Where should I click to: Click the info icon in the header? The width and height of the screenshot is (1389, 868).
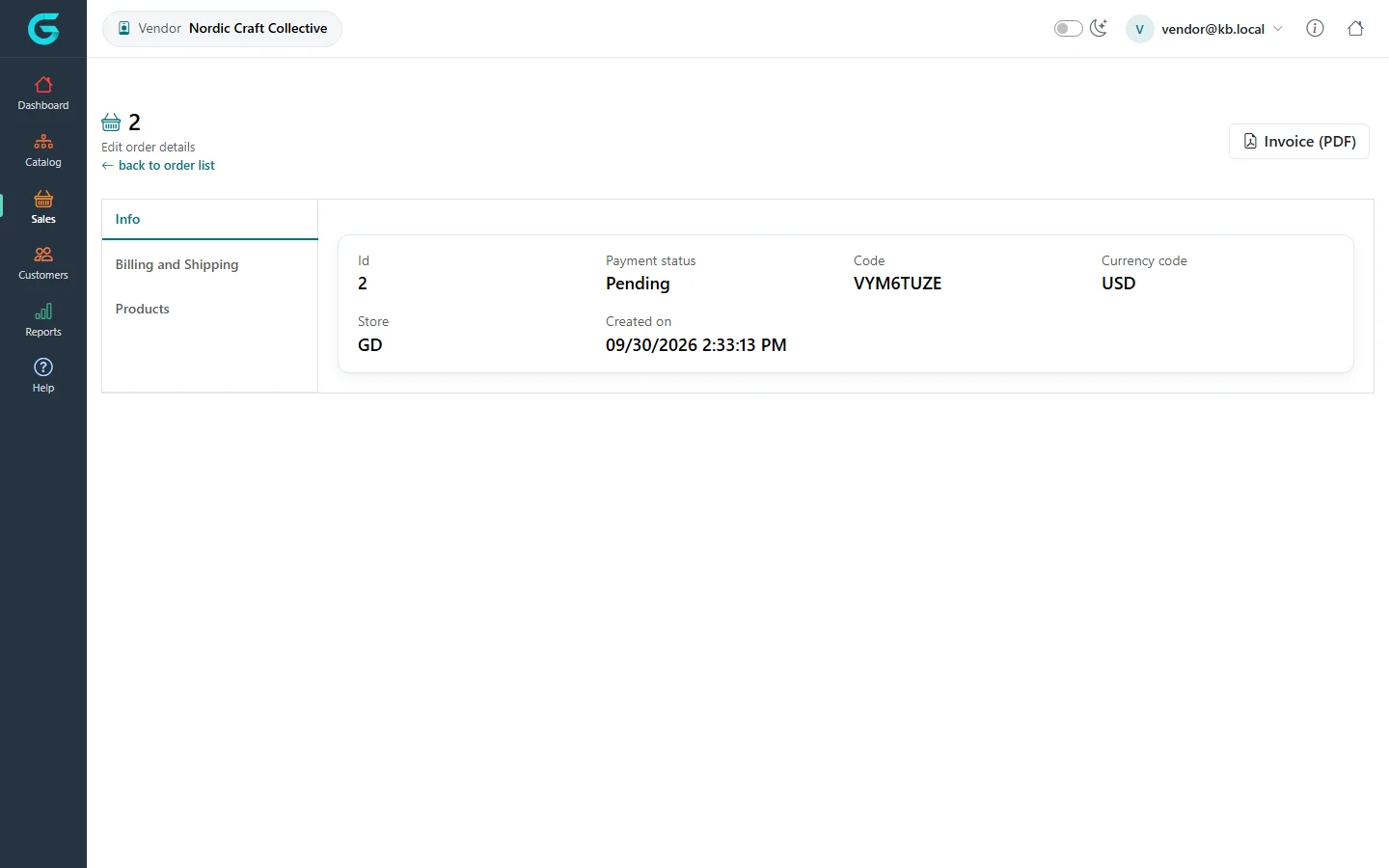tap(1315, 28)
